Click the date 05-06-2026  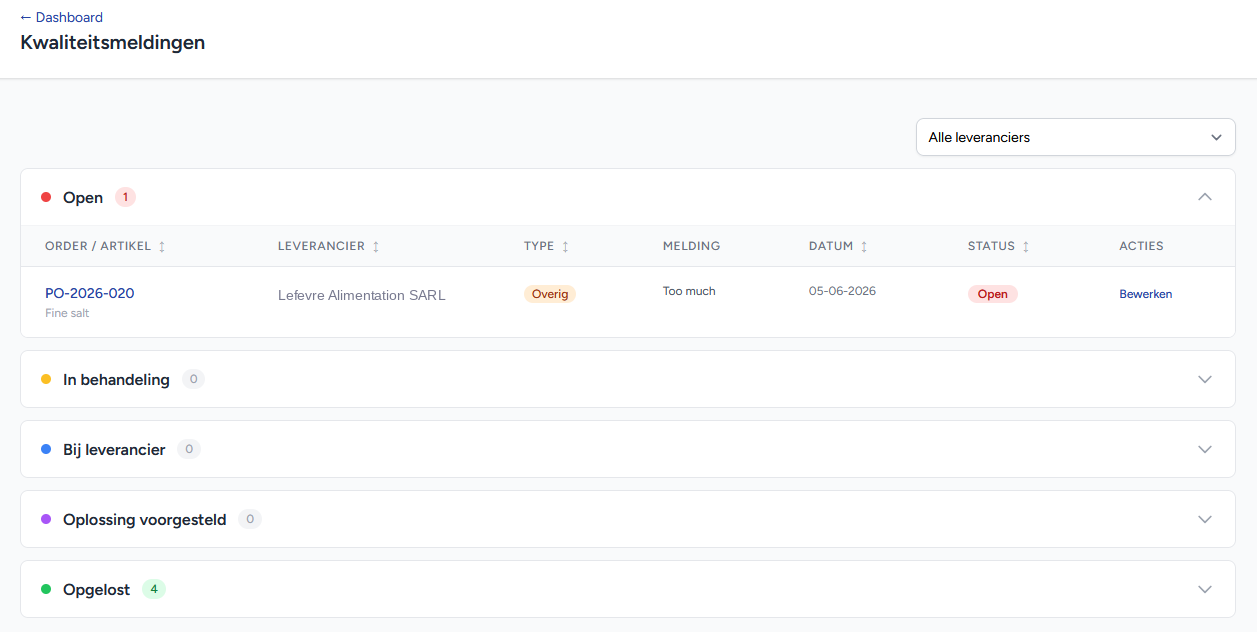tap(842, 291)
